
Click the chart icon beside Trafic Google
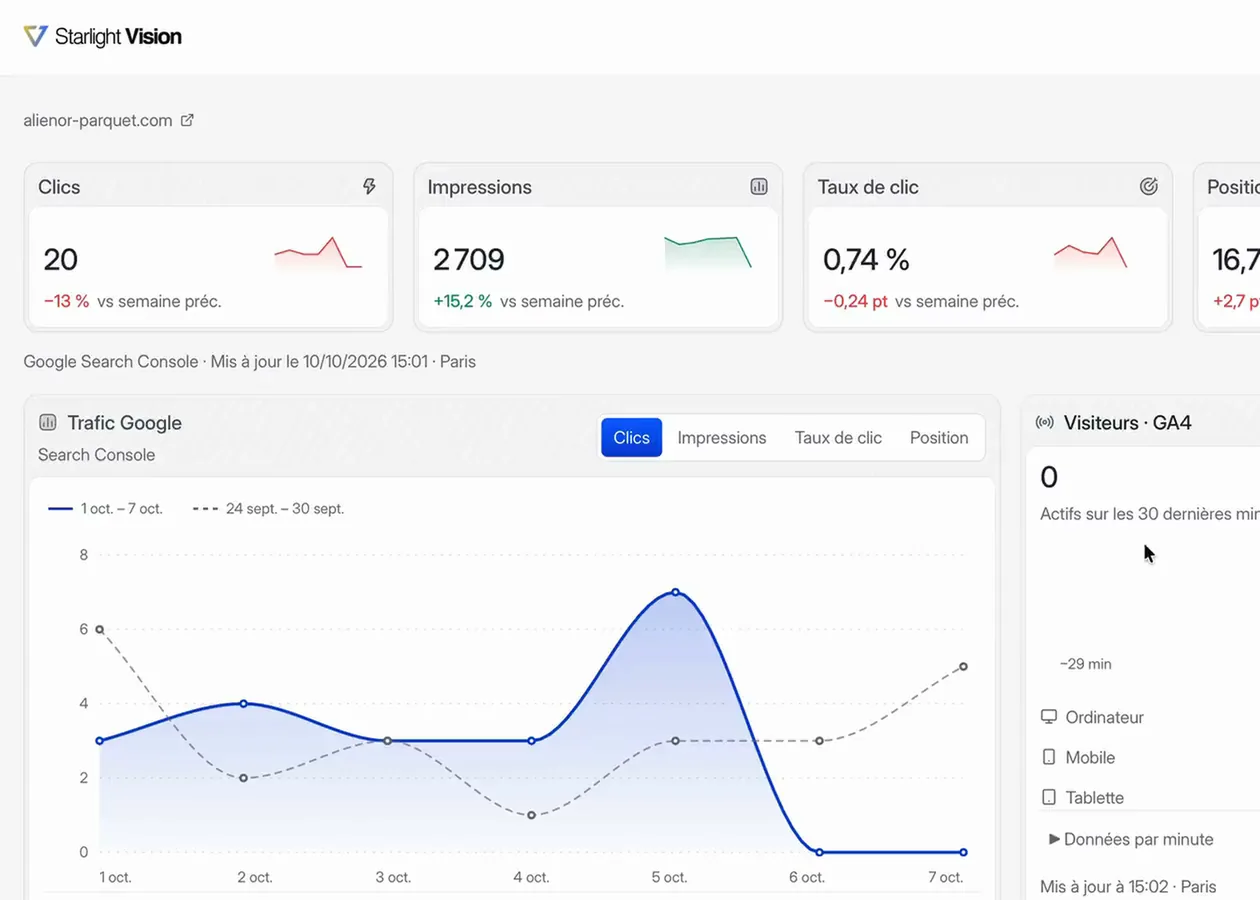coord(47,423)
